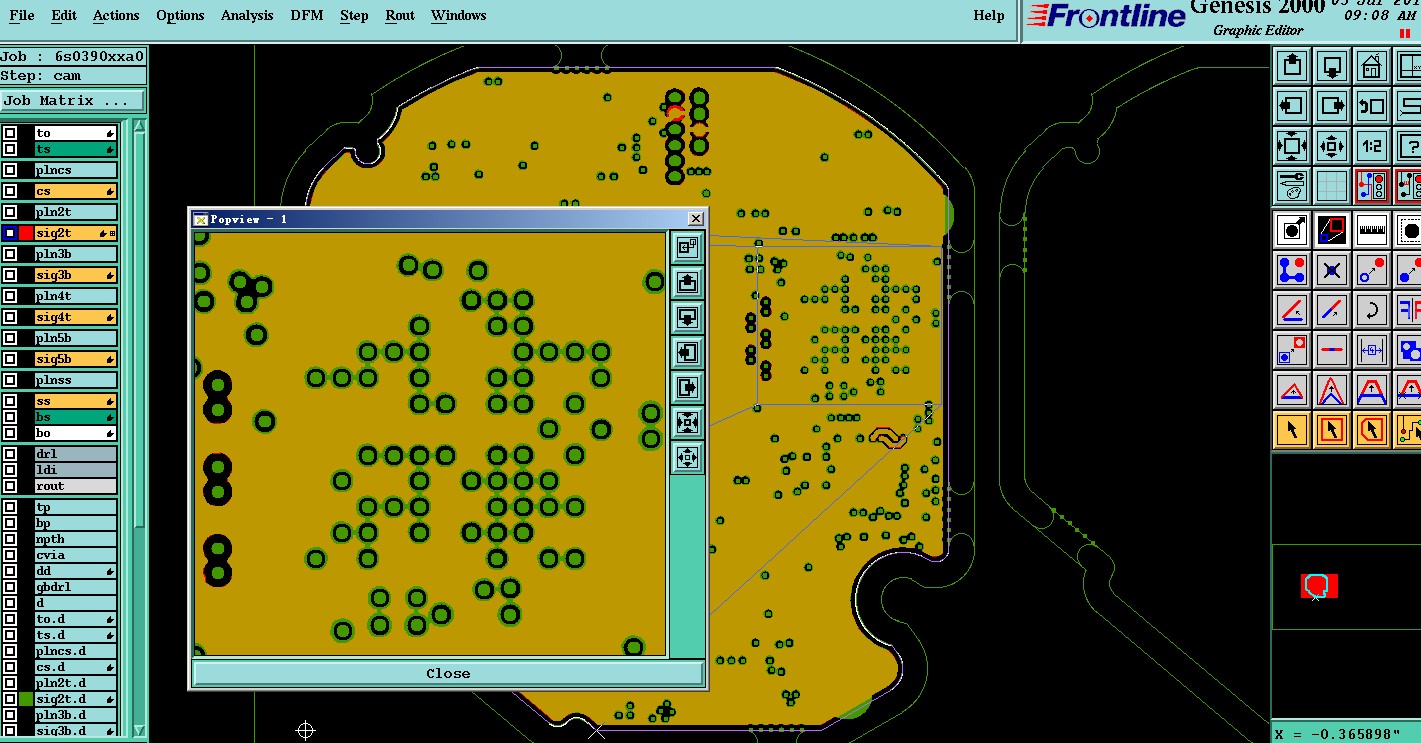The height and width of the screenshot is (743, 1421).
Task: Open the Help menu
Action: (x=989, y=15)
